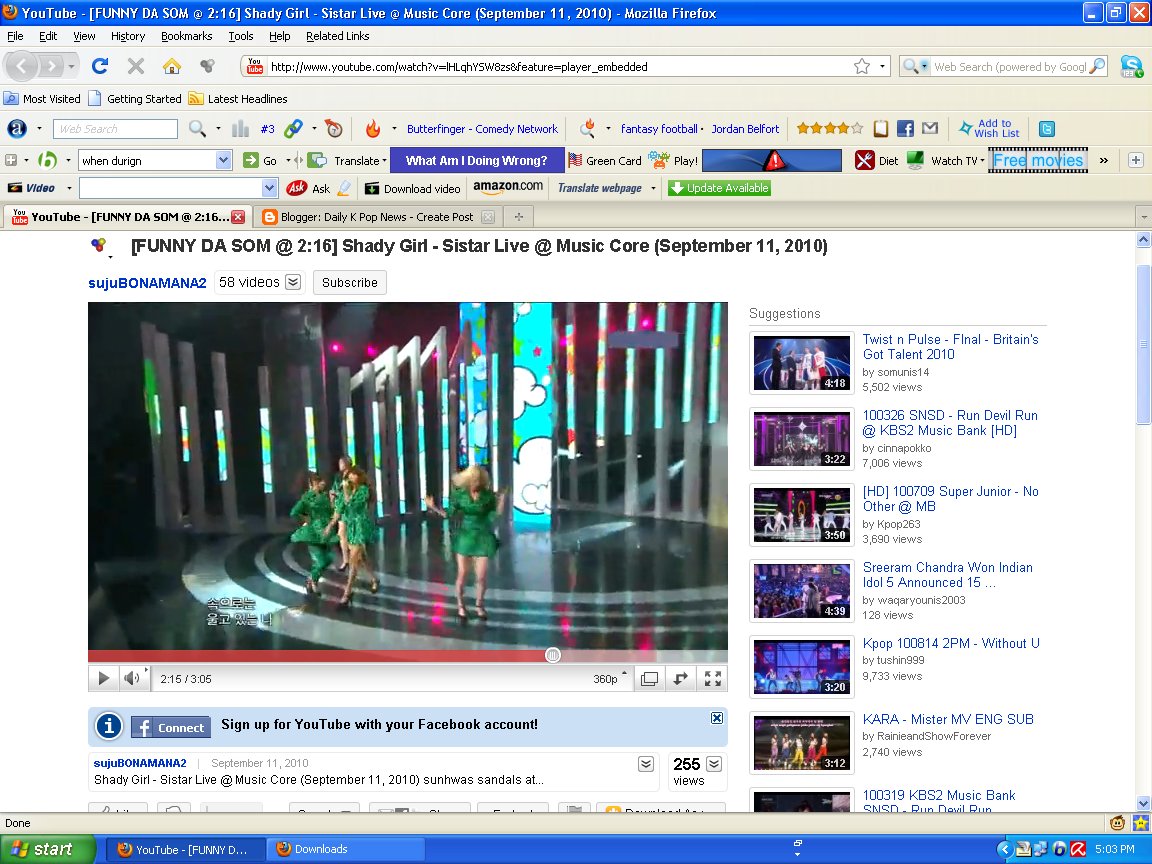Close the YouTube tab
This screenshot has height=864, width=1152.
coord(238,217)
